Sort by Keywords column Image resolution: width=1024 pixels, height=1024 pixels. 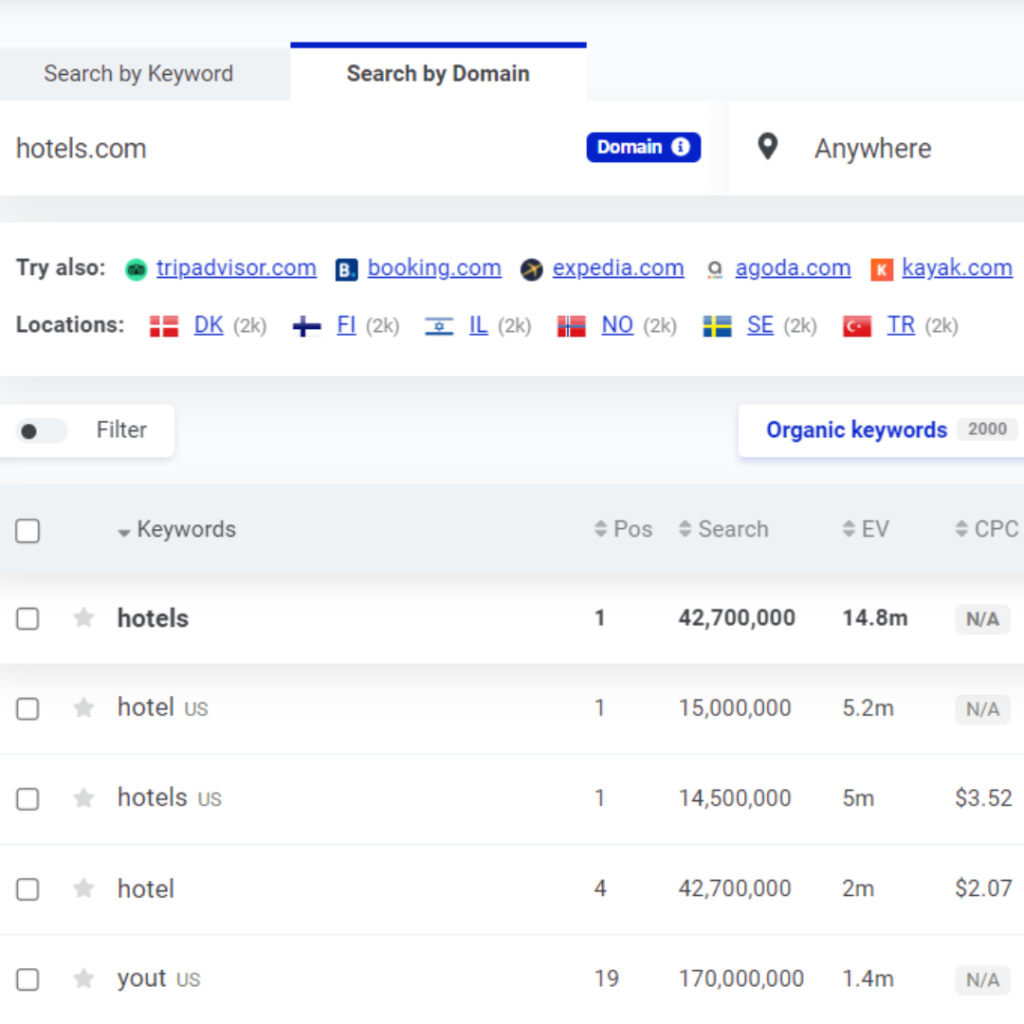click(177, 530)
